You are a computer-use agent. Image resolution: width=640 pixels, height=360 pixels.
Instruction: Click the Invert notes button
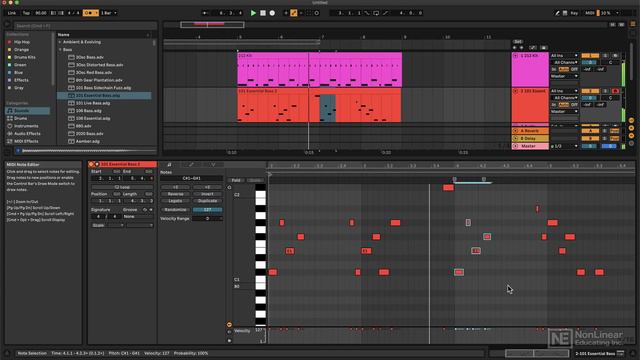click(207, 194)
